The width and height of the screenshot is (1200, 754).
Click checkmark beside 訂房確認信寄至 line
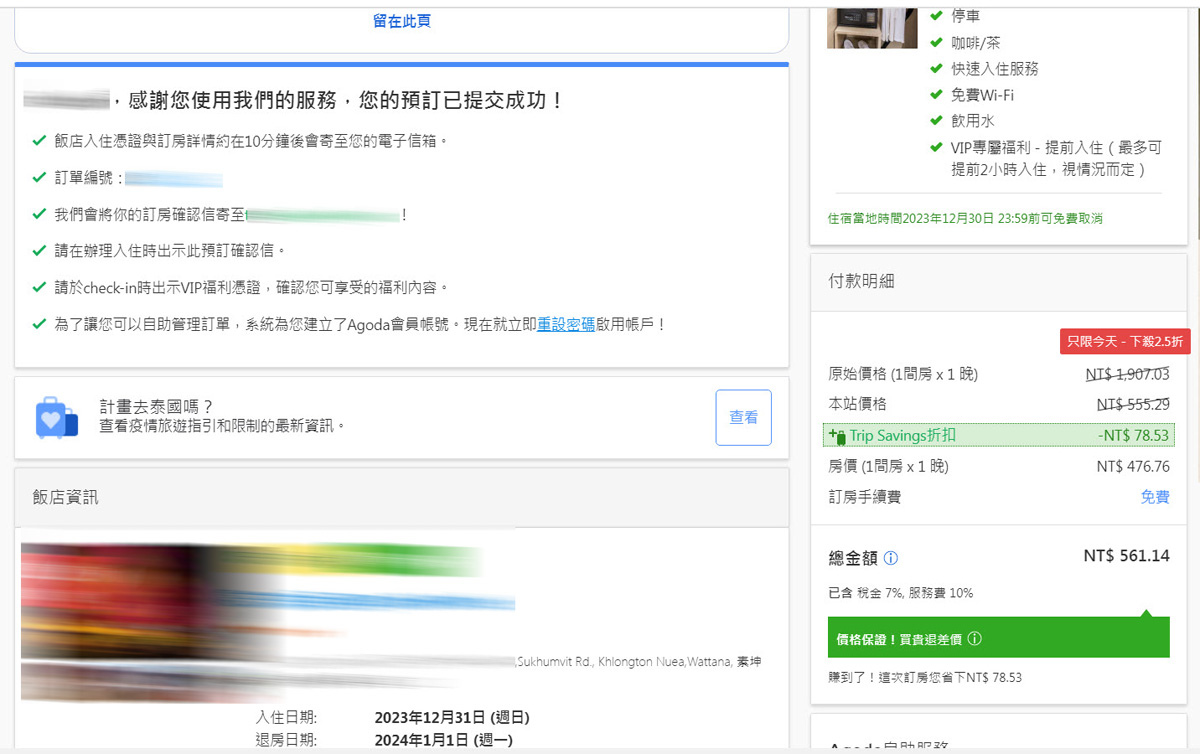click(x=39, y=214)
